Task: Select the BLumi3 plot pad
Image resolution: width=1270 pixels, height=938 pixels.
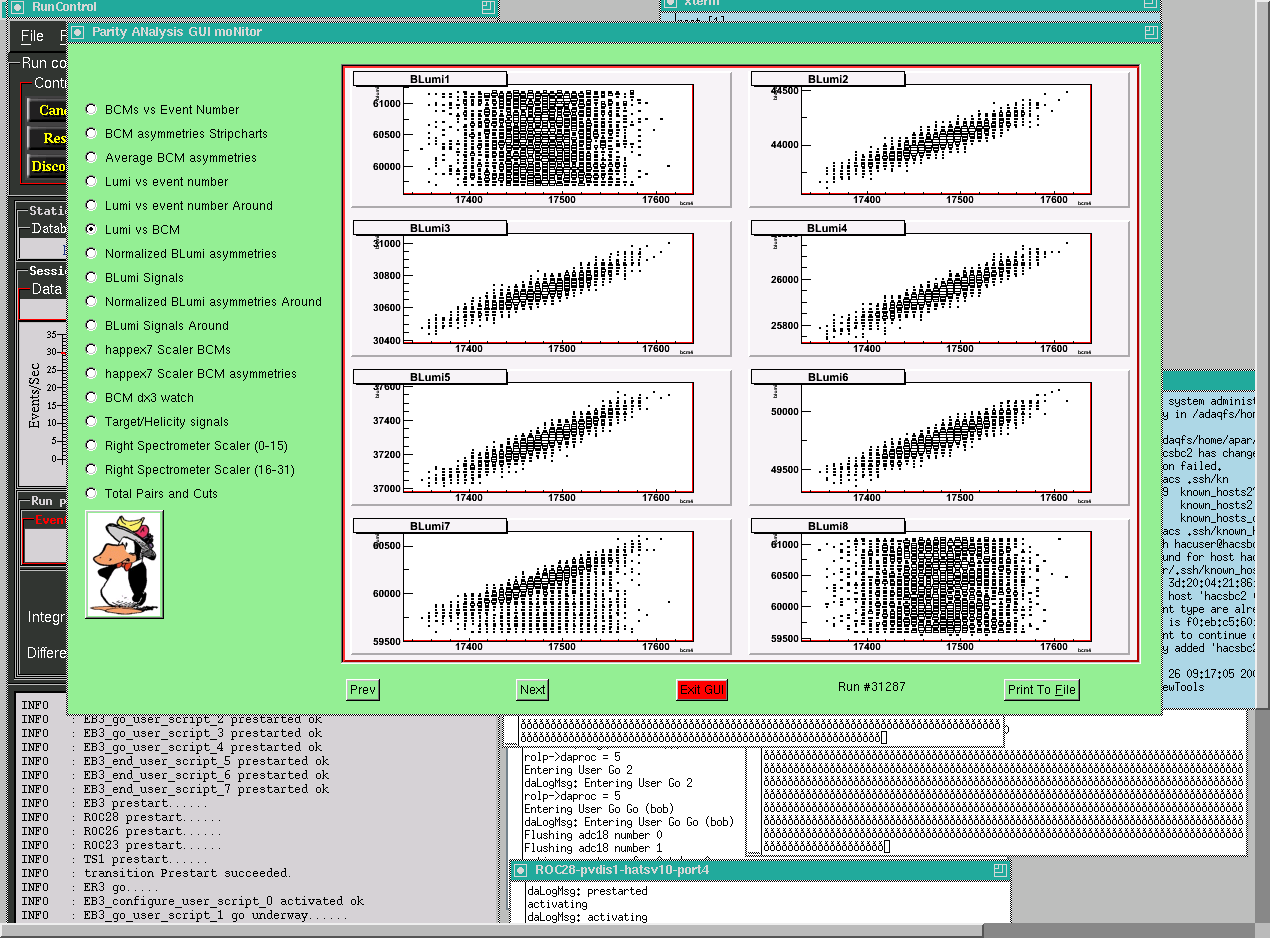Action: tap(542, 287)
